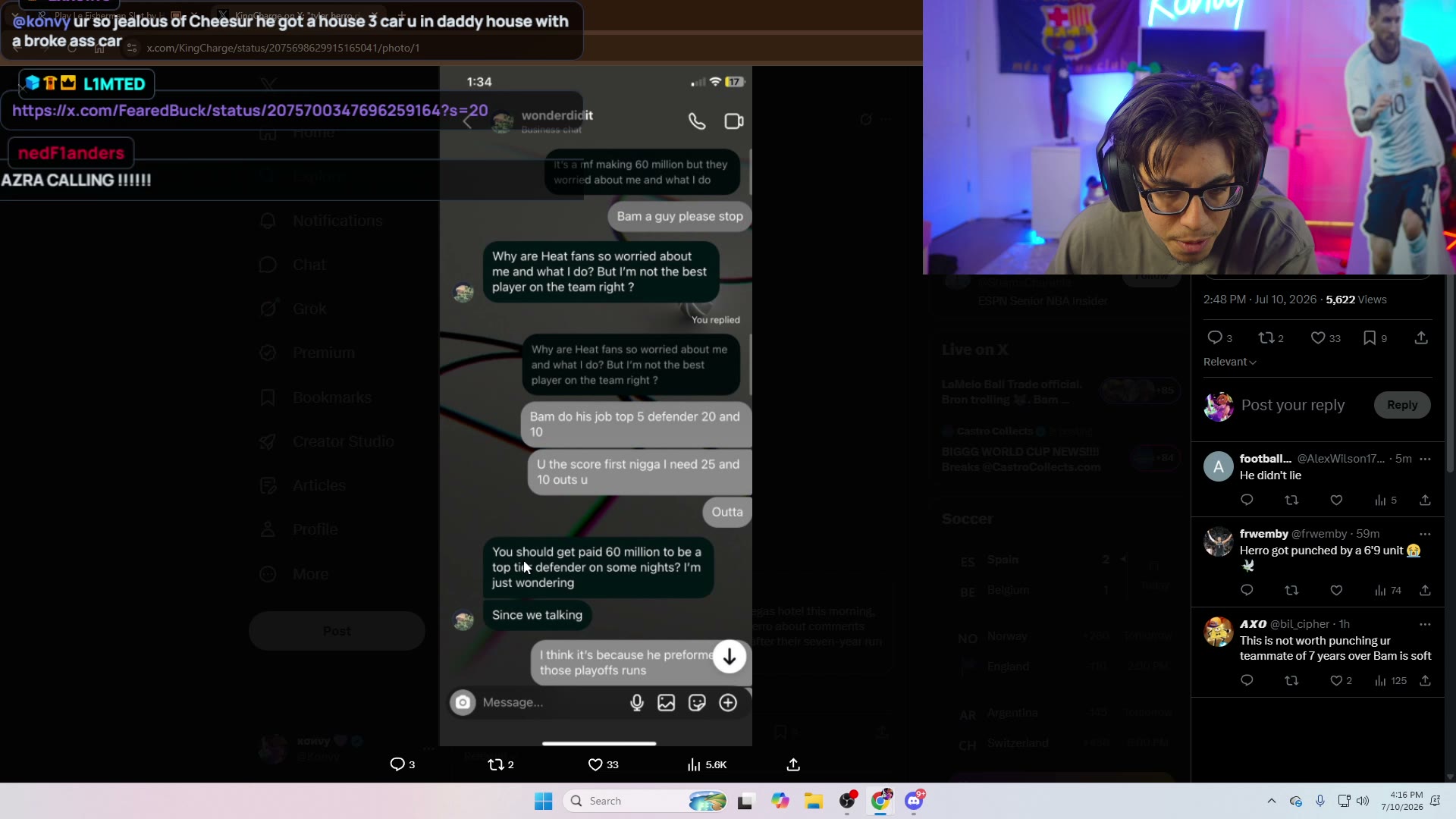
Task: Open the frwemby display name link
Action: click(x=1263, y=534)
